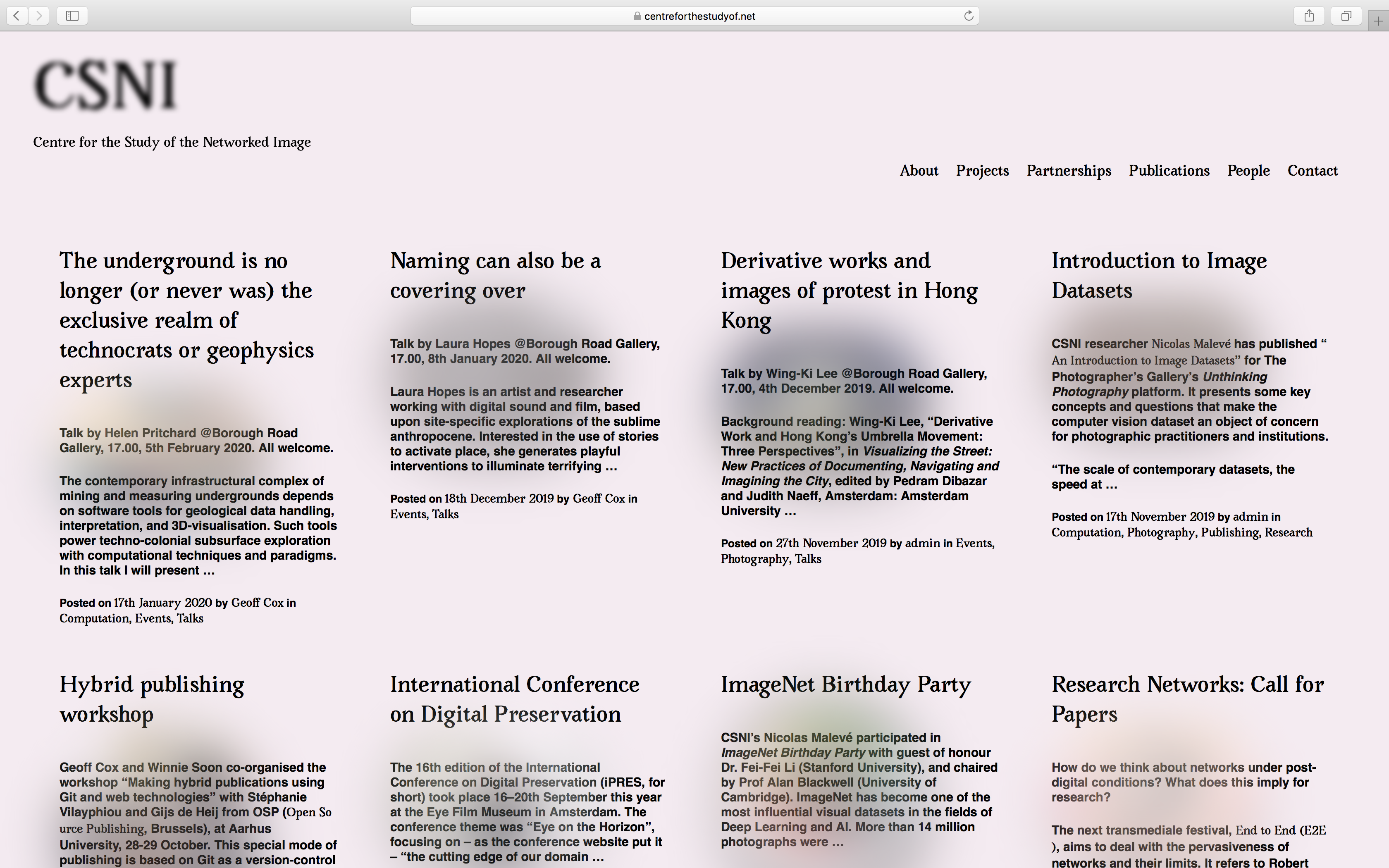Click the '27th November 2019' post date

[831, 543]
